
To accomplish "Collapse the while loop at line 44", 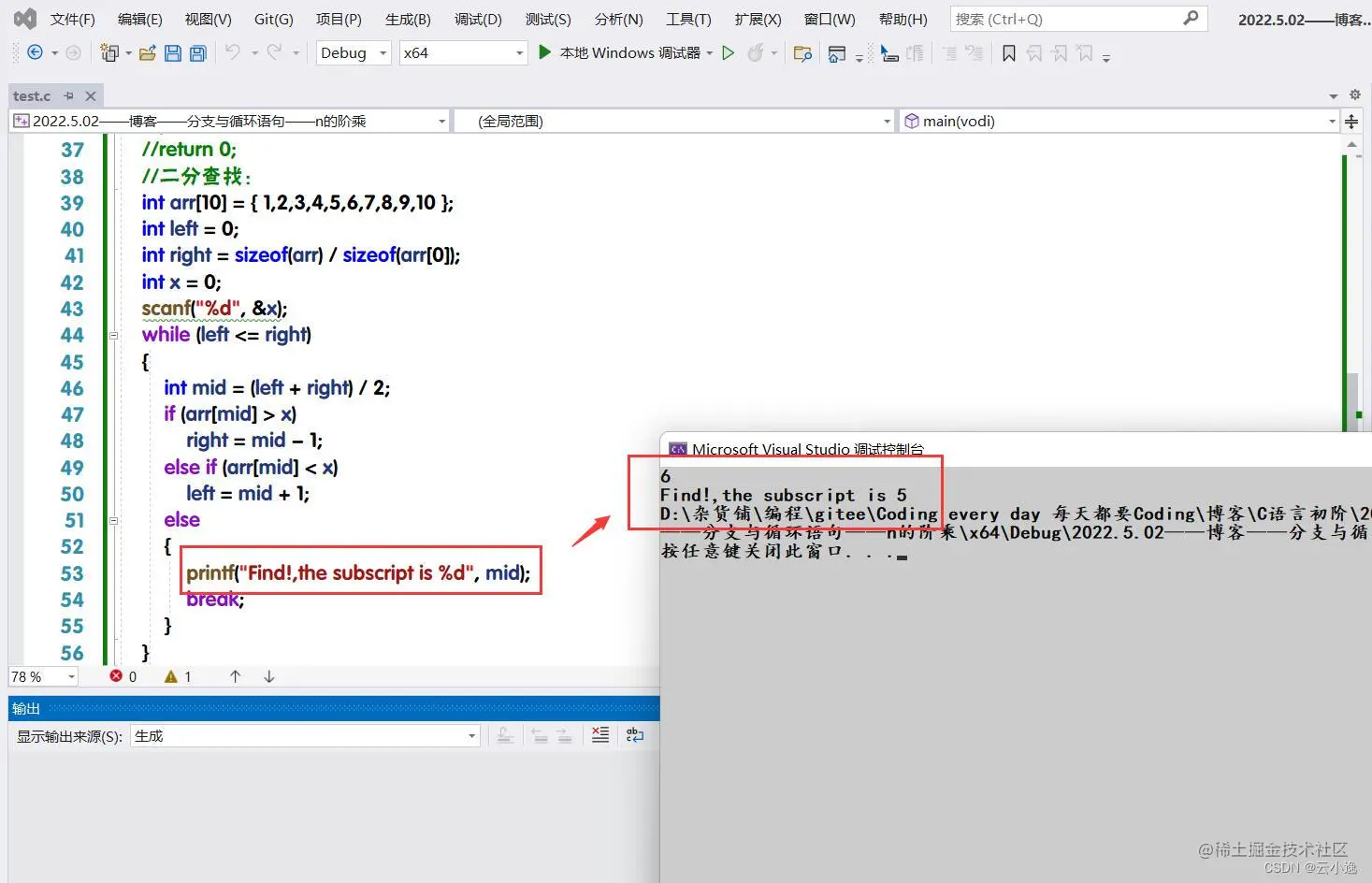I will [114, 335].
